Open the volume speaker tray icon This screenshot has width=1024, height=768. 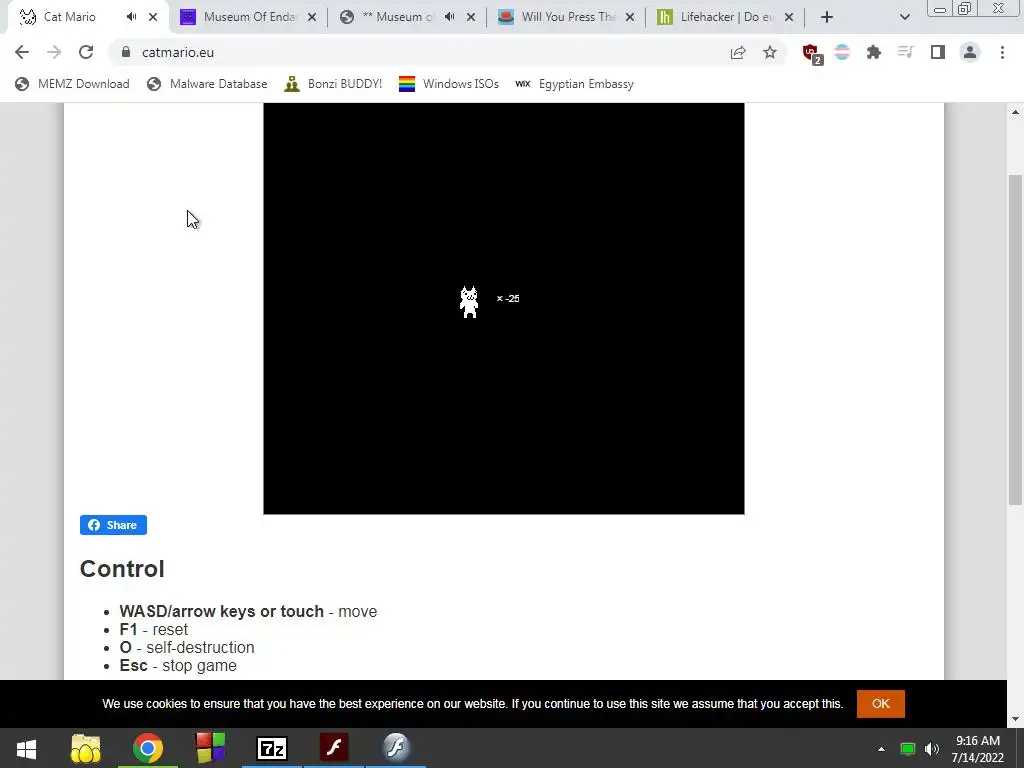pyautogui.click(x=932, y=749)
